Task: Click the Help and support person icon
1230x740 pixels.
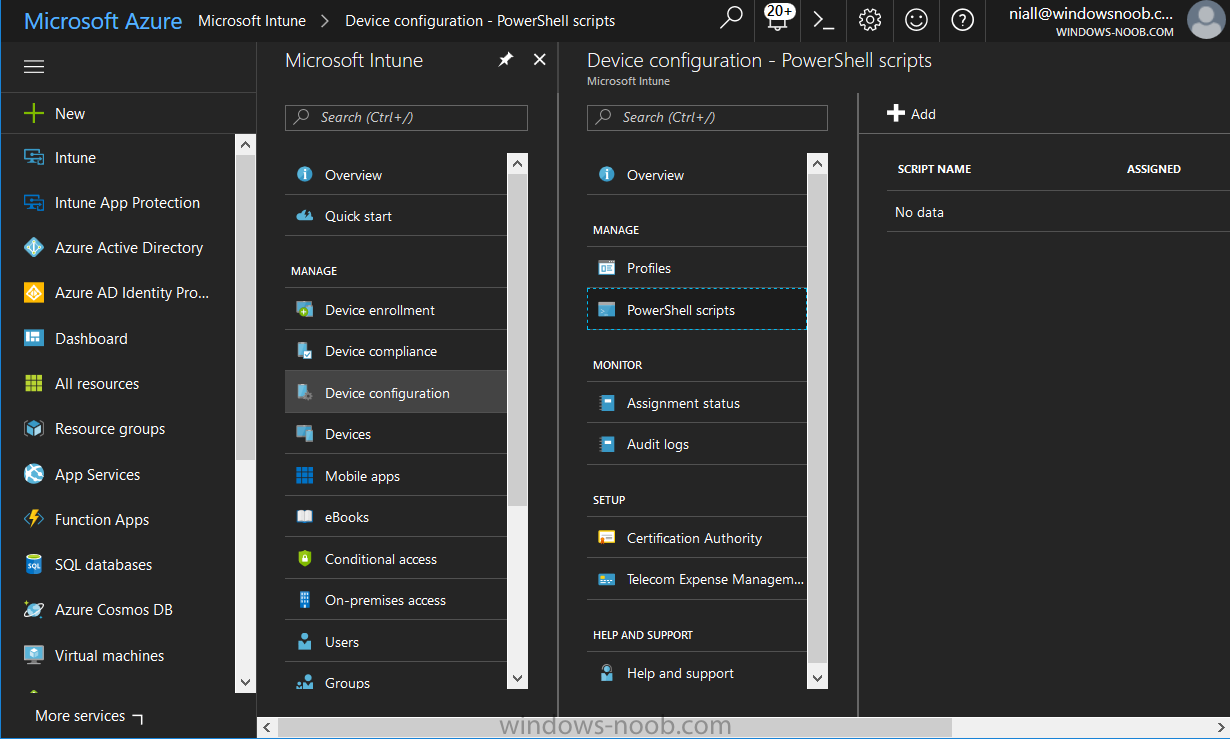Action: pos(607,673)
